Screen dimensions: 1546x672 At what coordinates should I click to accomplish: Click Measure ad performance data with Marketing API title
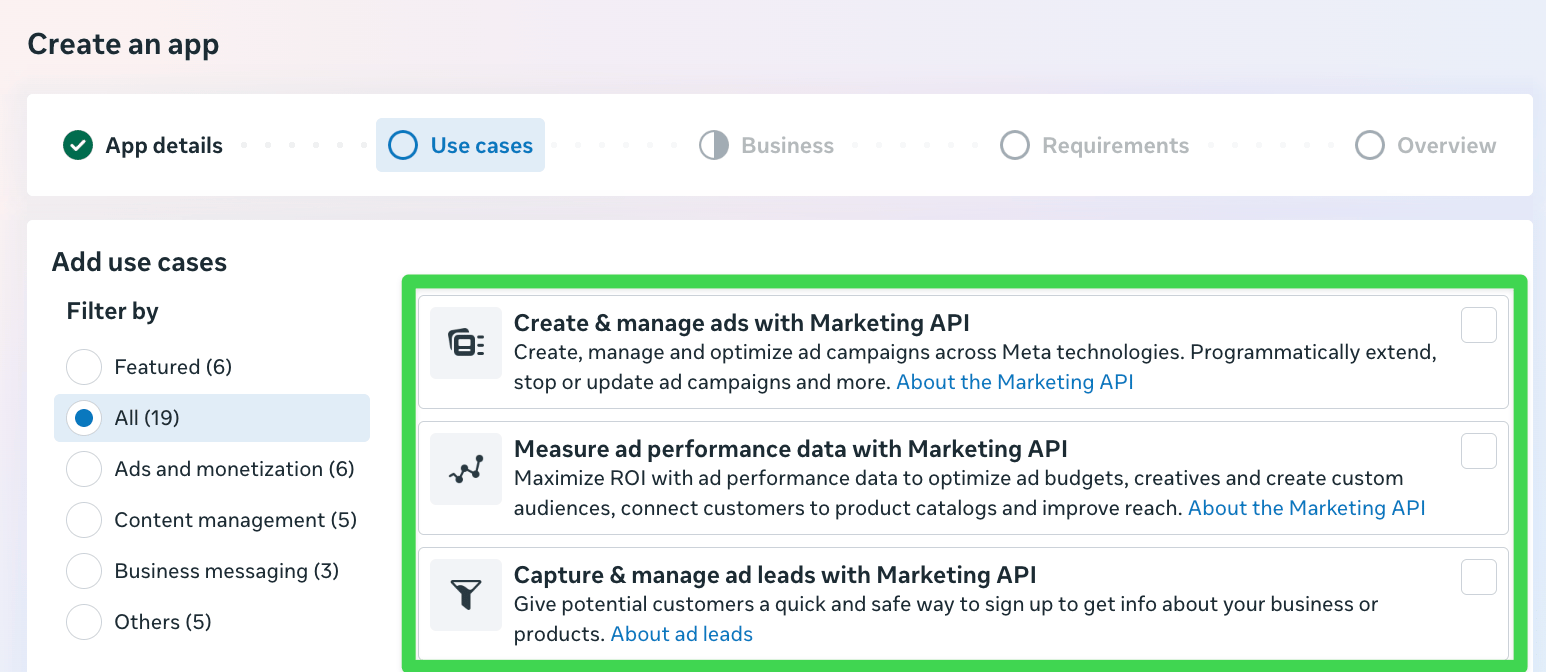click(790, 449)
